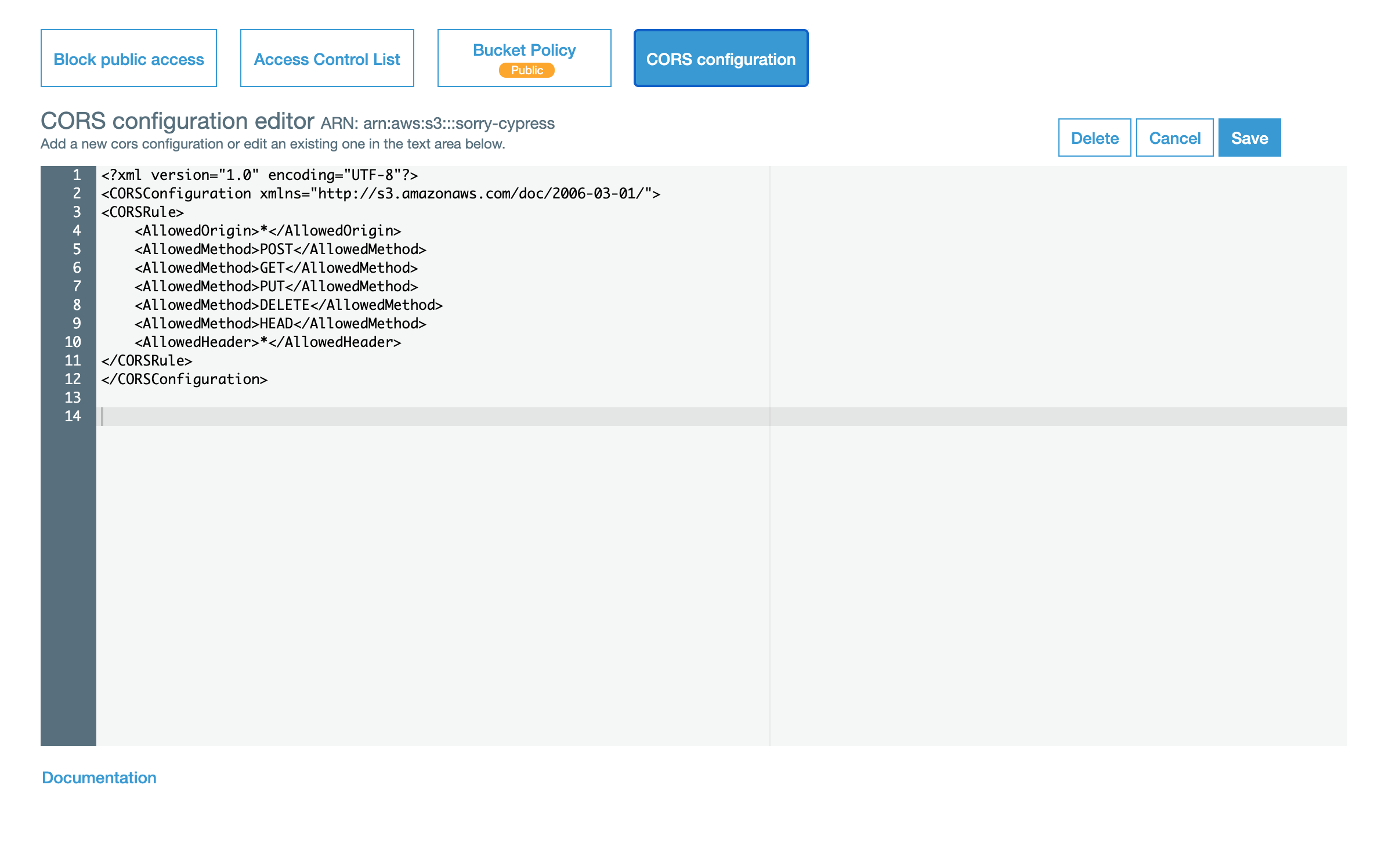Click the AllowedMethod PUT line
Image resolution: width=1374 pixels, height=868 pixels.
274,286
